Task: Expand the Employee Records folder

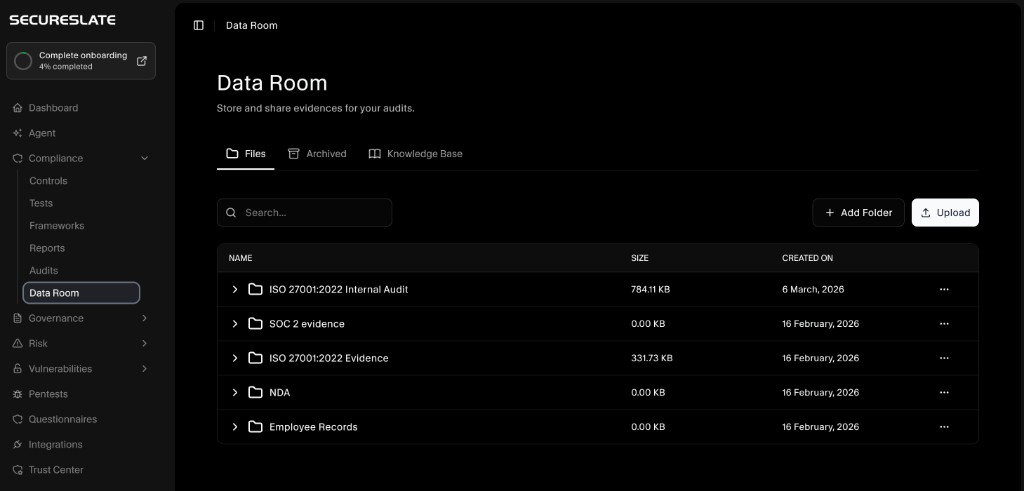Action: [235, 427]
